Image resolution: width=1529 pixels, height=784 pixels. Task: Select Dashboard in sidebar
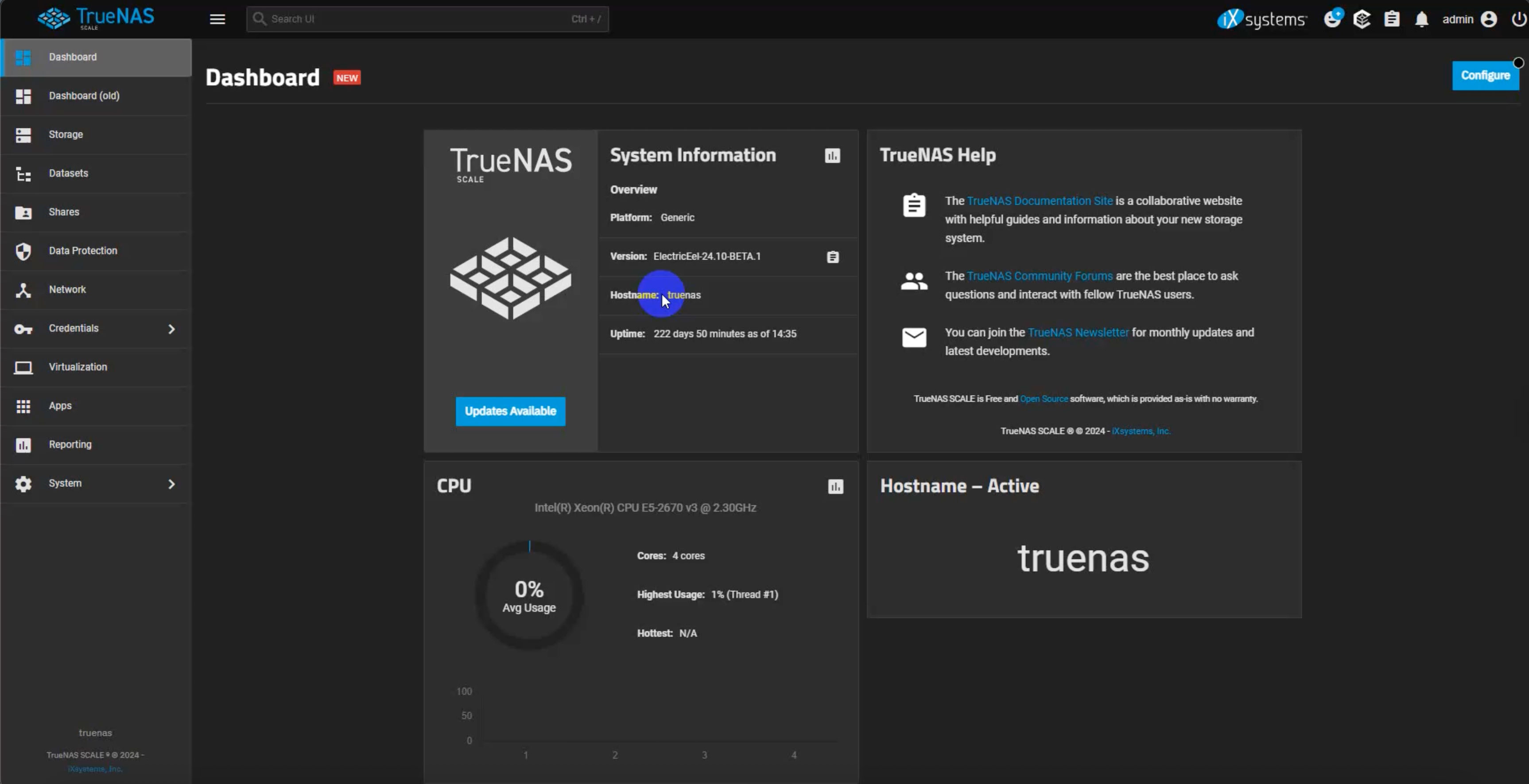96,57
